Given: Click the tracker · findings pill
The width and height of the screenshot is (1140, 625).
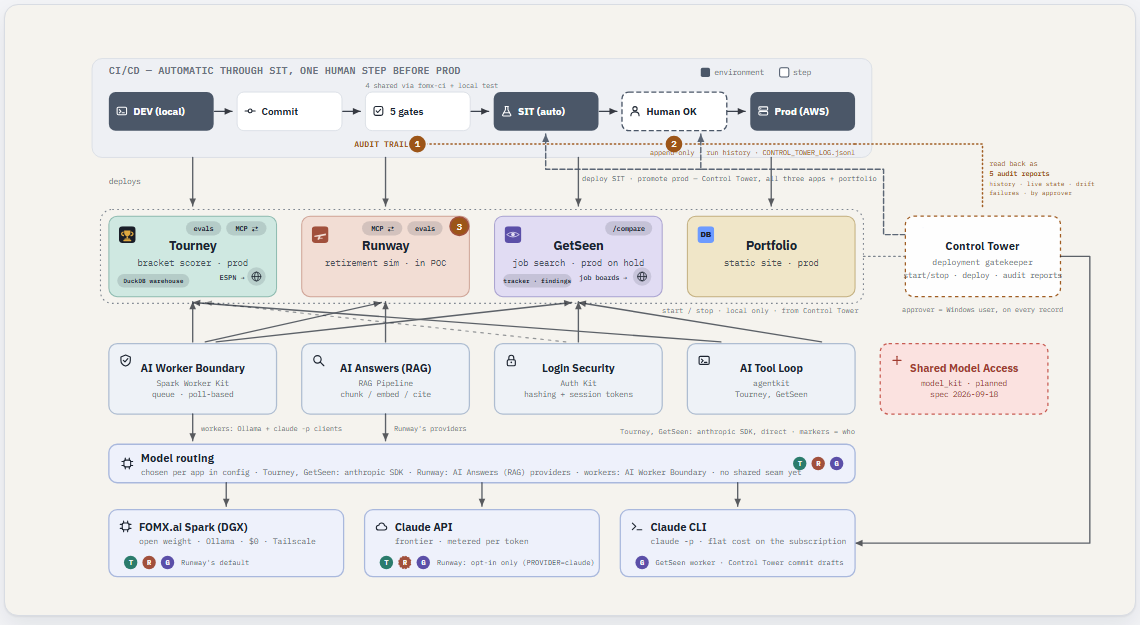Looking at the screenshot, I should (537, 281).
